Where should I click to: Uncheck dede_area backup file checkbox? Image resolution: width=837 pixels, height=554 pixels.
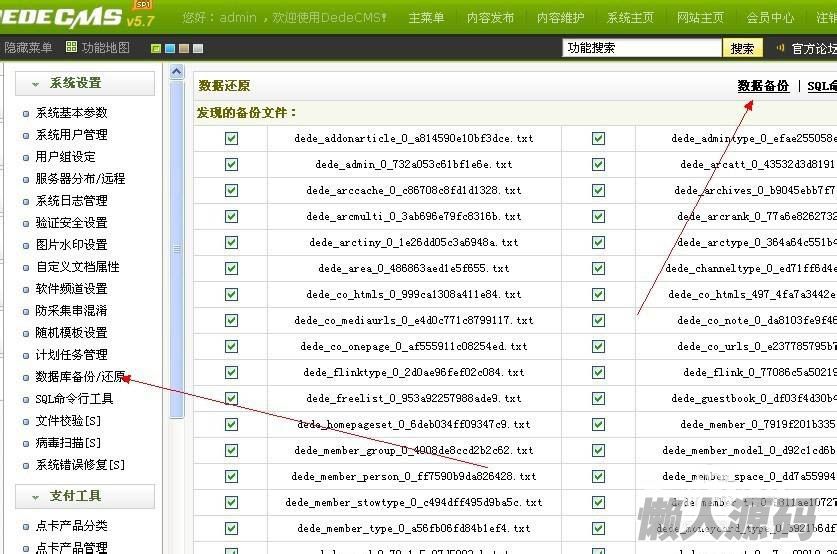click(x=231, y=268)
